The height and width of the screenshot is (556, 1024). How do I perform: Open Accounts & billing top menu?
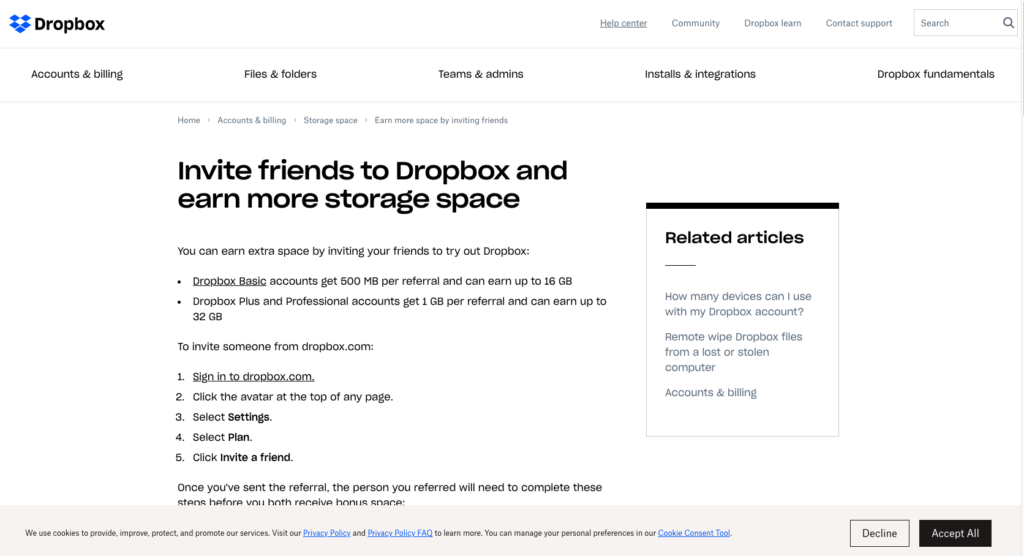77,74
